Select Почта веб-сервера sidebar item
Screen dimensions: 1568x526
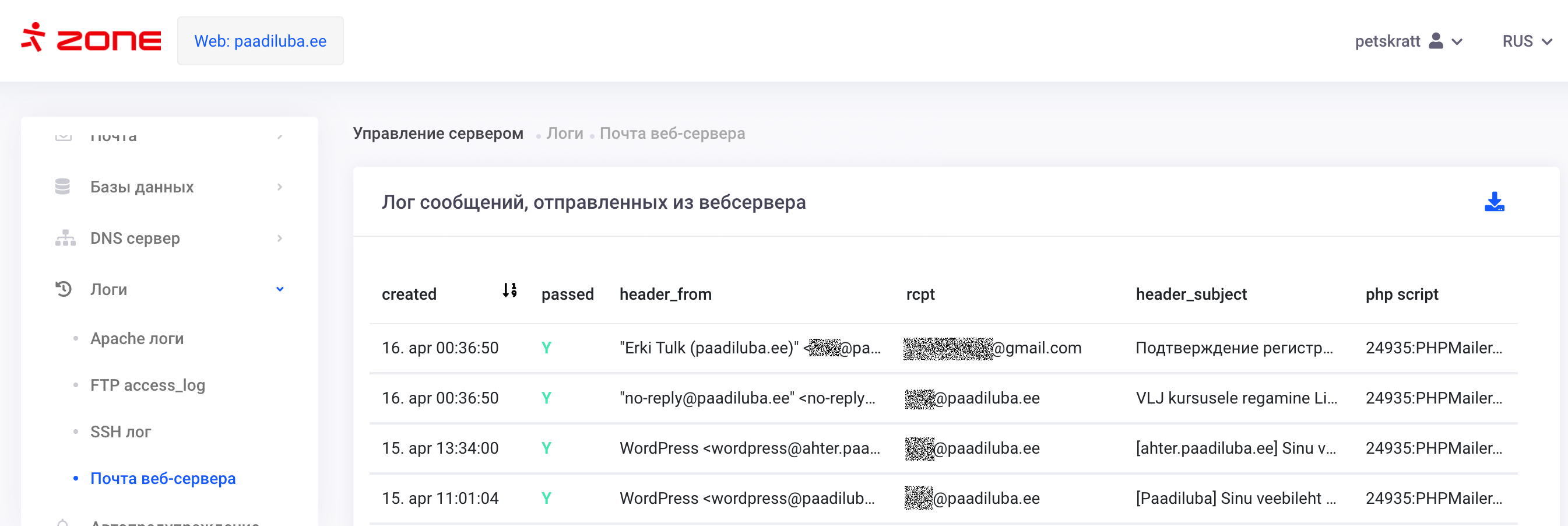point(163,479)
